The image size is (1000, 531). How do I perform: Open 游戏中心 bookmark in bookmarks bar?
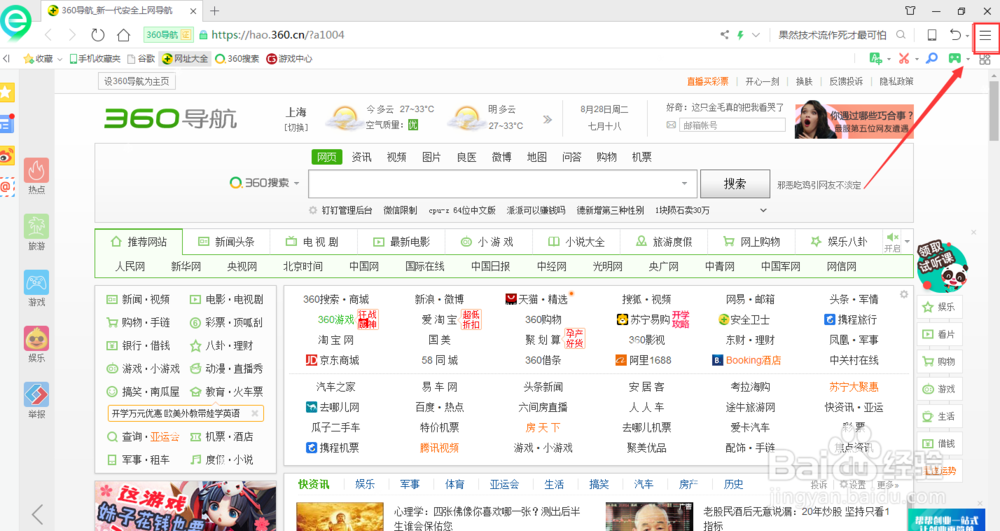click(289, 59)
